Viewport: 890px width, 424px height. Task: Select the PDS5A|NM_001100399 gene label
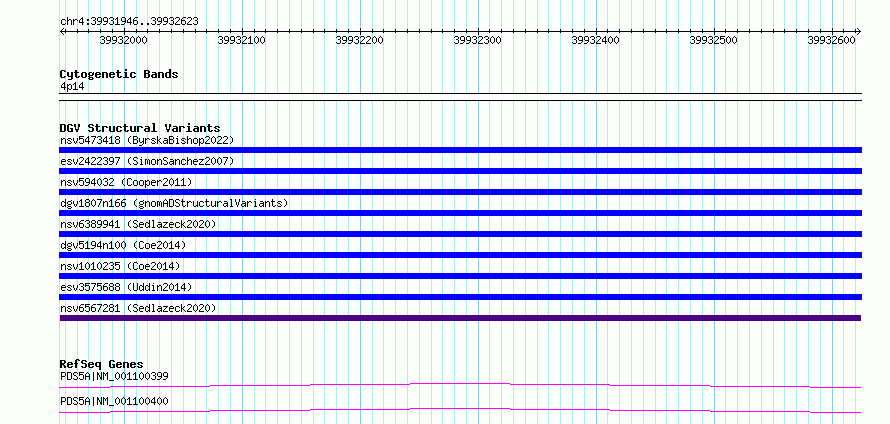coord(114,376)
